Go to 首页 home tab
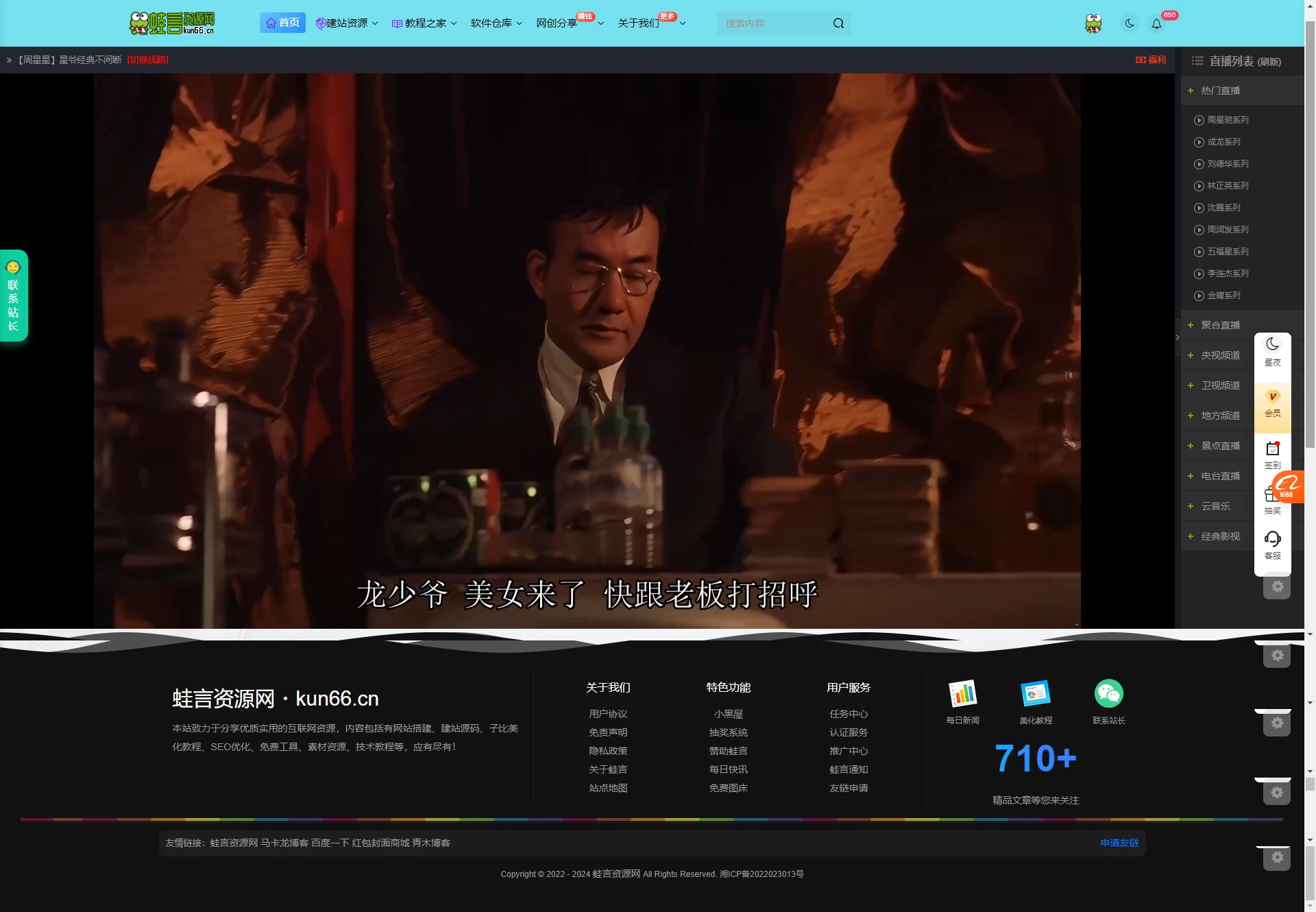 (282, 23)
